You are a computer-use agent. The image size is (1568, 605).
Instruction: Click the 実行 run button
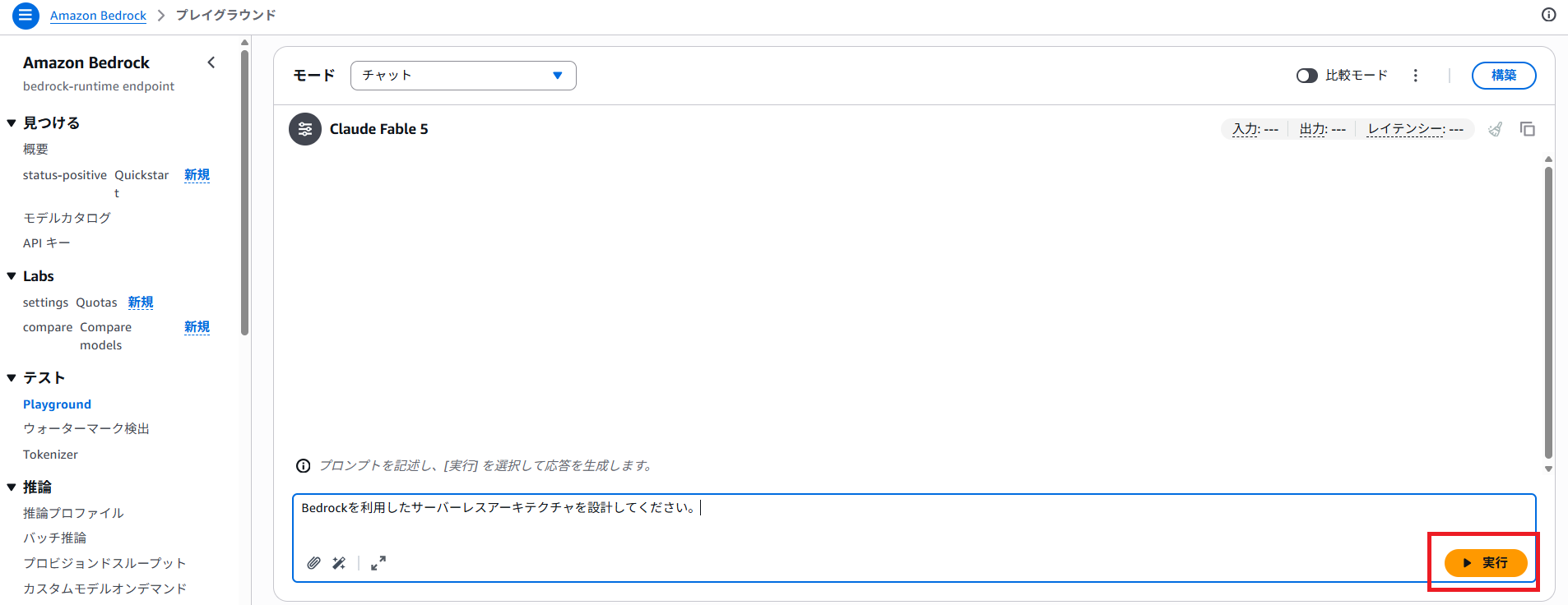pyautogui.click(x=1486, y=563)
